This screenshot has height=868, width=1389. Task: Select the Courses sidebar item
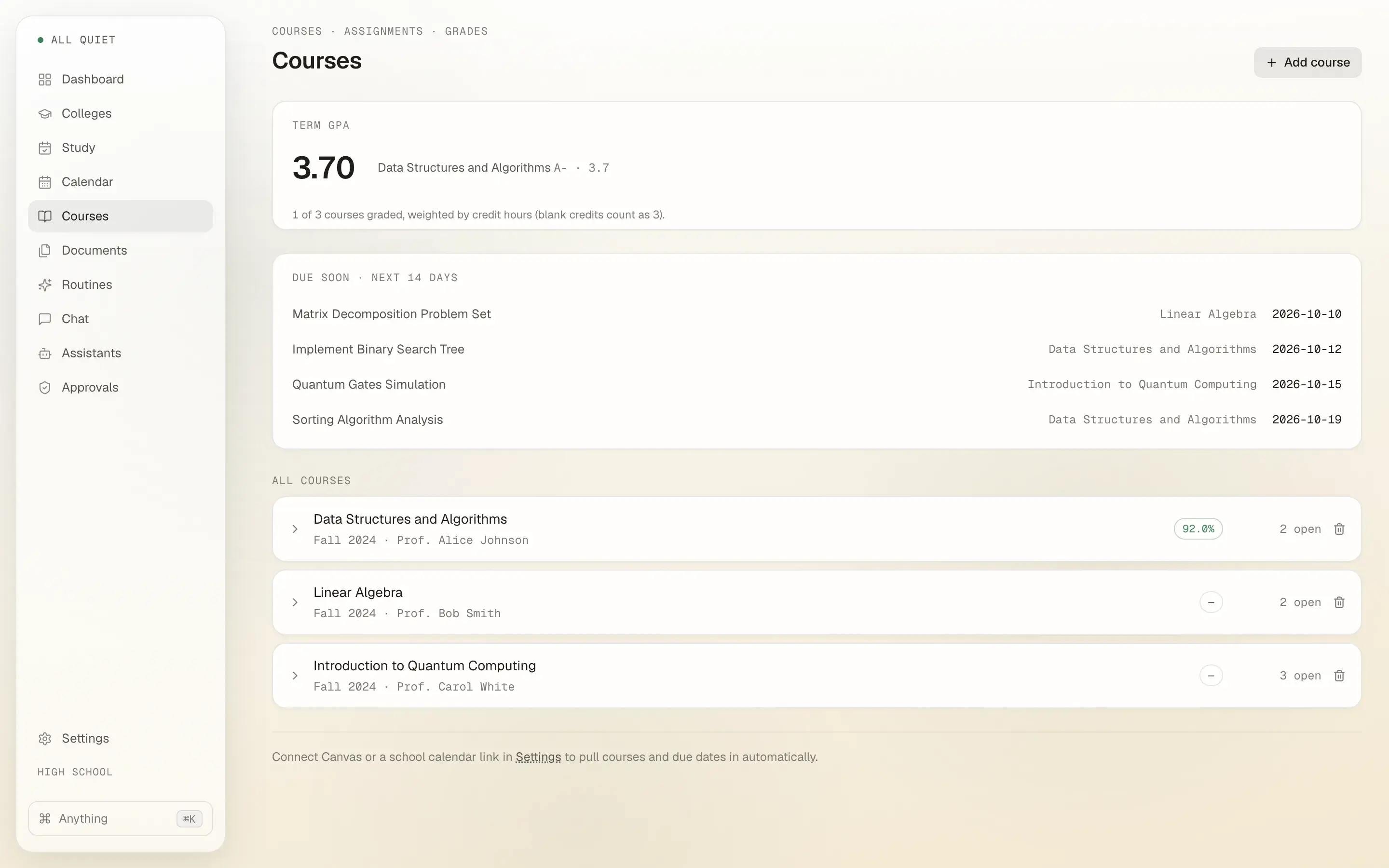(121, 217)
